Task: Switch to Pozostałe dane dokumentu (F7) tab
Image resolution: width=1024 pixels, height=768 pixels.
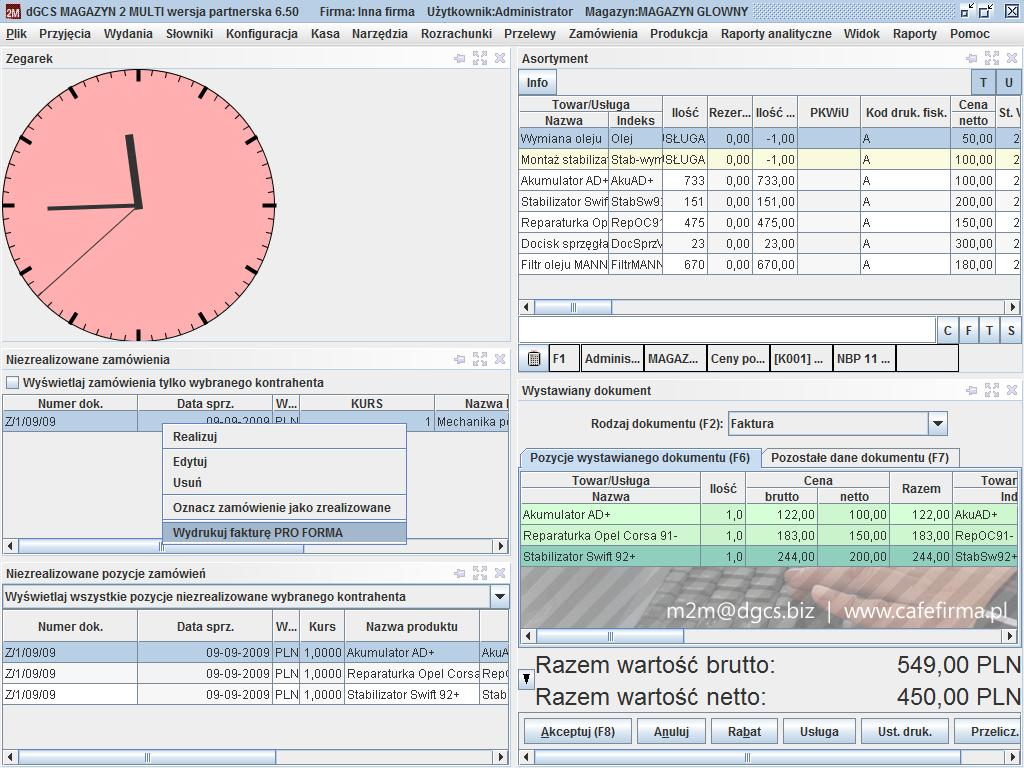Action: tap(859, 457)
